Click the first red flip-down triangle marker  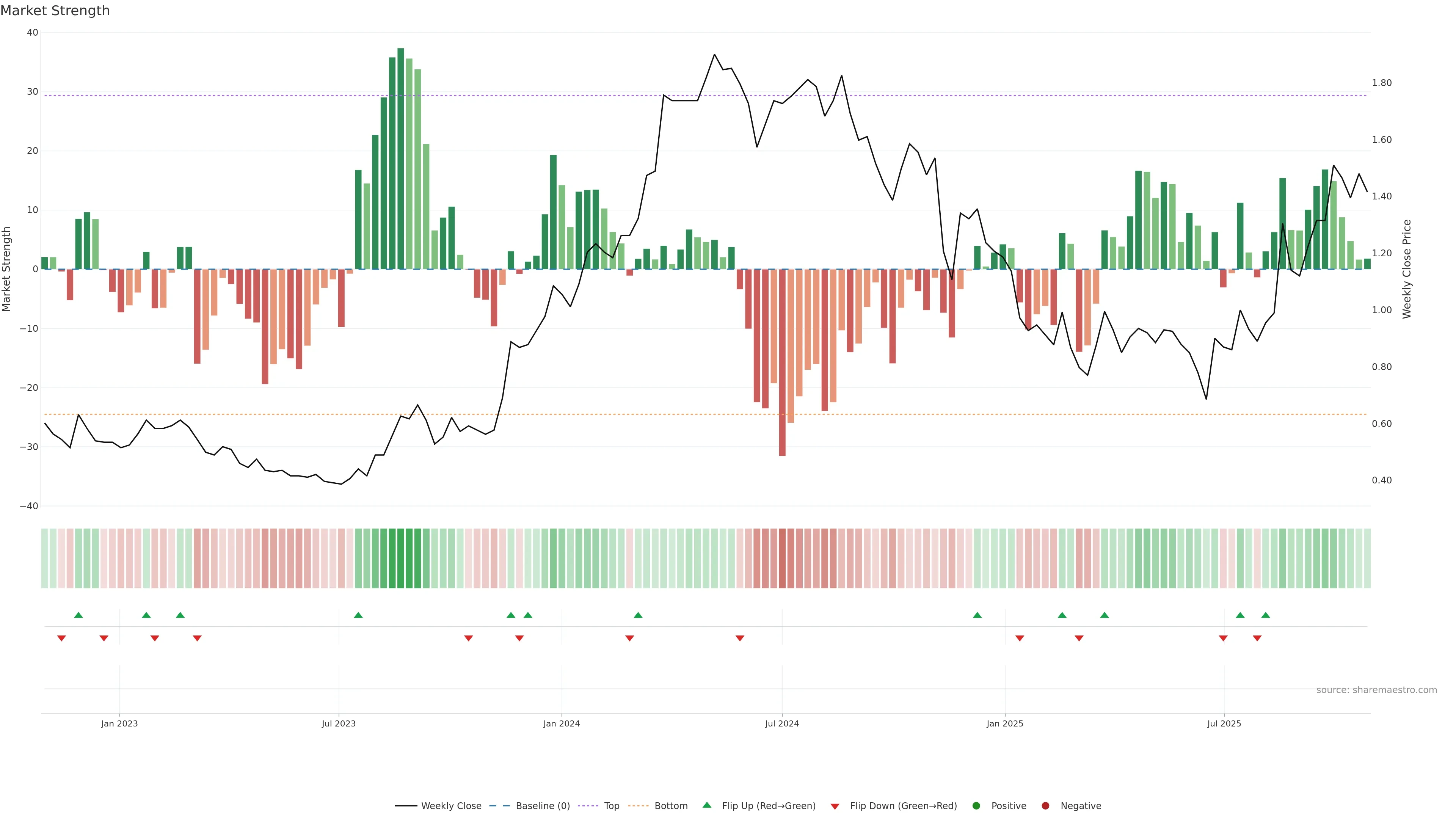coord(61,638)
